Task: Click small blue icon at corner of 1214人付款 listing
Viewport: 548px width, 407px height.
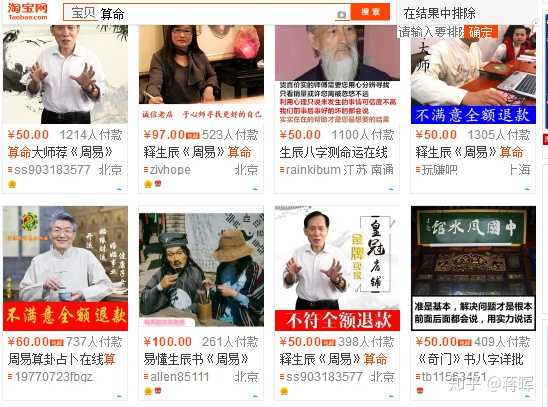Action: 120,189
